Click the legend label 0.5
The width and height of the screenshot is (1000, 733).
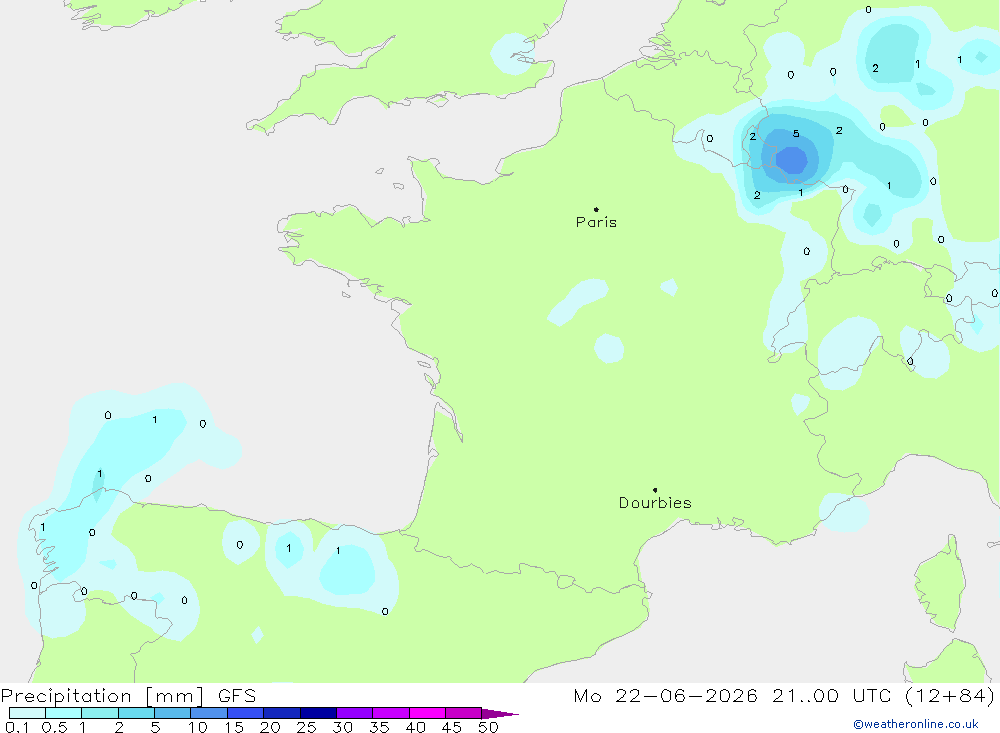click(x=54, y=727)
